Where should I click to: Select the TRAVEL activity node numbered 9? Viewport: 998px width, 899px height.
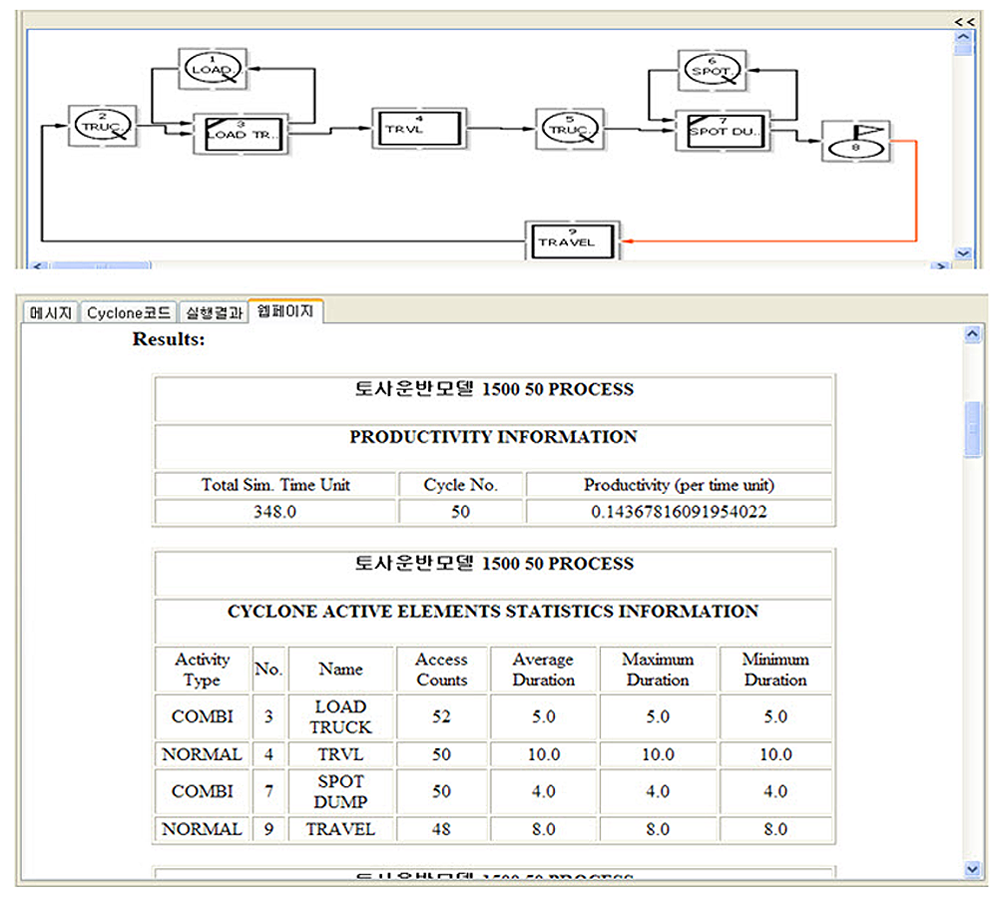[573, 240]
